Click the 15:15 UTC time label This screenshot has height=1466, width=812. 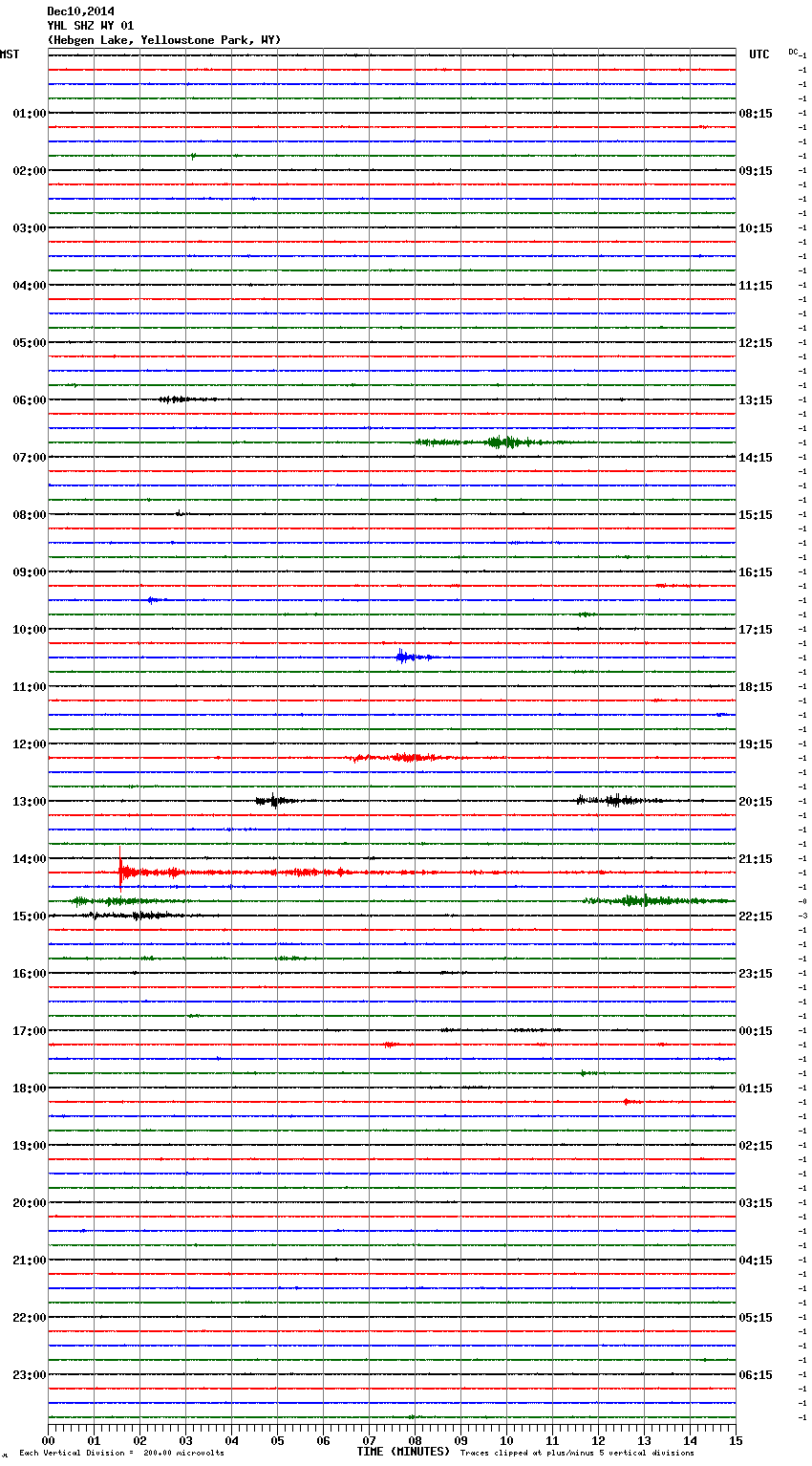[x=756, y=515]
